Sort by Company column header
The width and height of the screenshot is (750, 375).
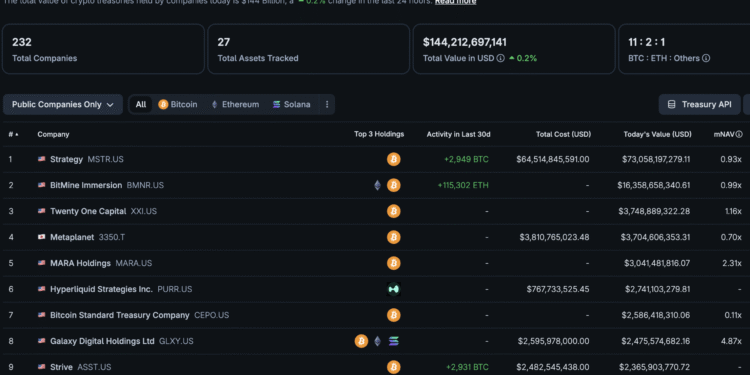tap(53, 134)
